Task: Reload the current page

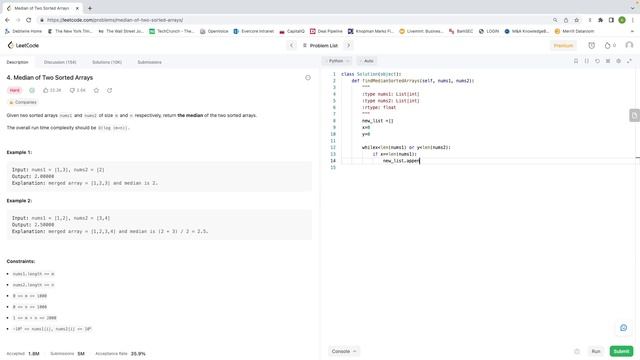Action: pyautogui.click(x=29, y=20)
